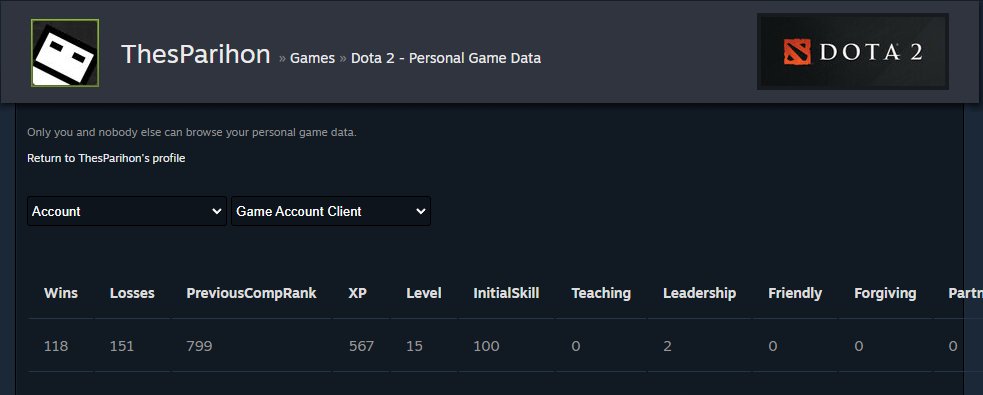Image resolution: width=983 pixels, height=395 pixels.
Task: Click the PreviousCompRank column header
Action: coord(251,293)
